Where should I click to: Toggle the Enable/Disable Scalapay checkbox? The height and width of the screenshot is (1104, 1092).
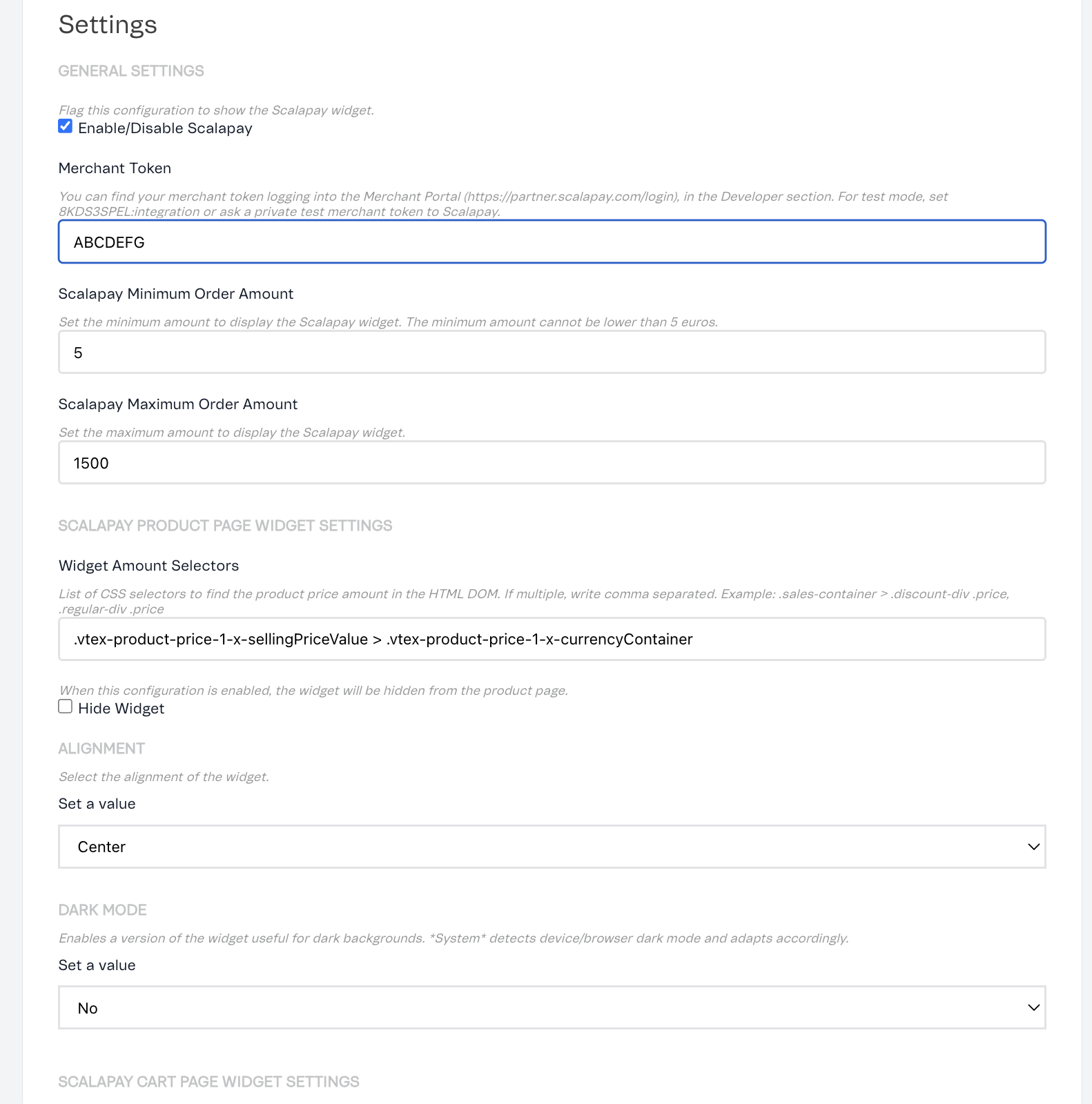coord(66,126)
